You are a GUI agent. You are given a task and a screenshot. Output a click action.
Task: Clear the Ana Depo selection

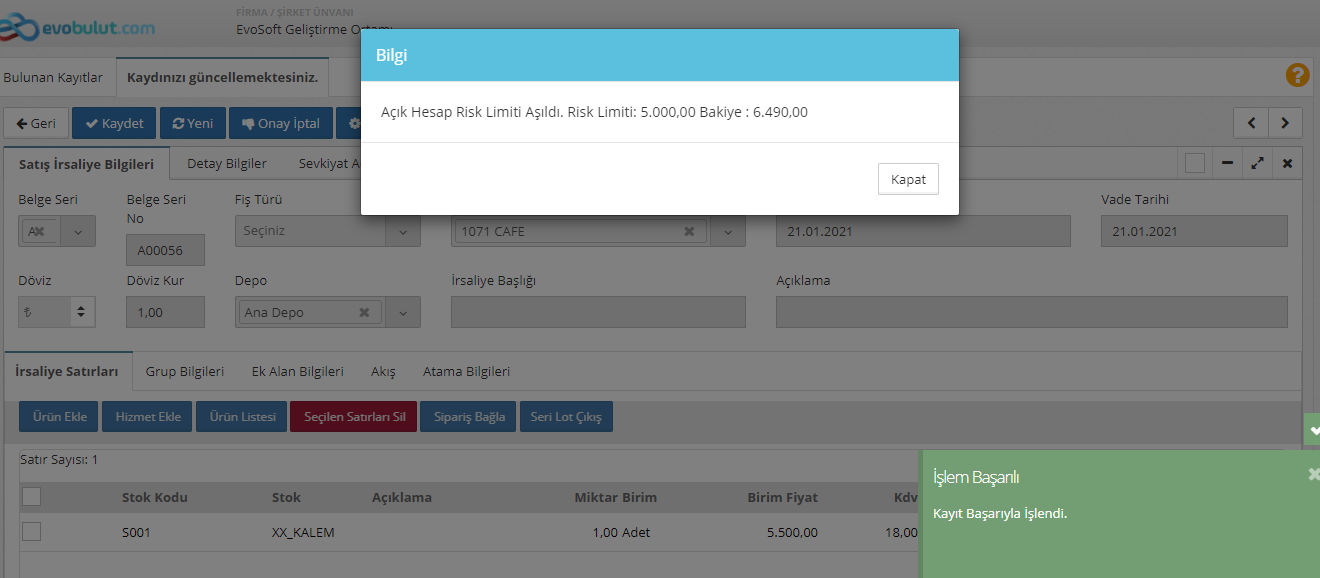tap(365, 313)
